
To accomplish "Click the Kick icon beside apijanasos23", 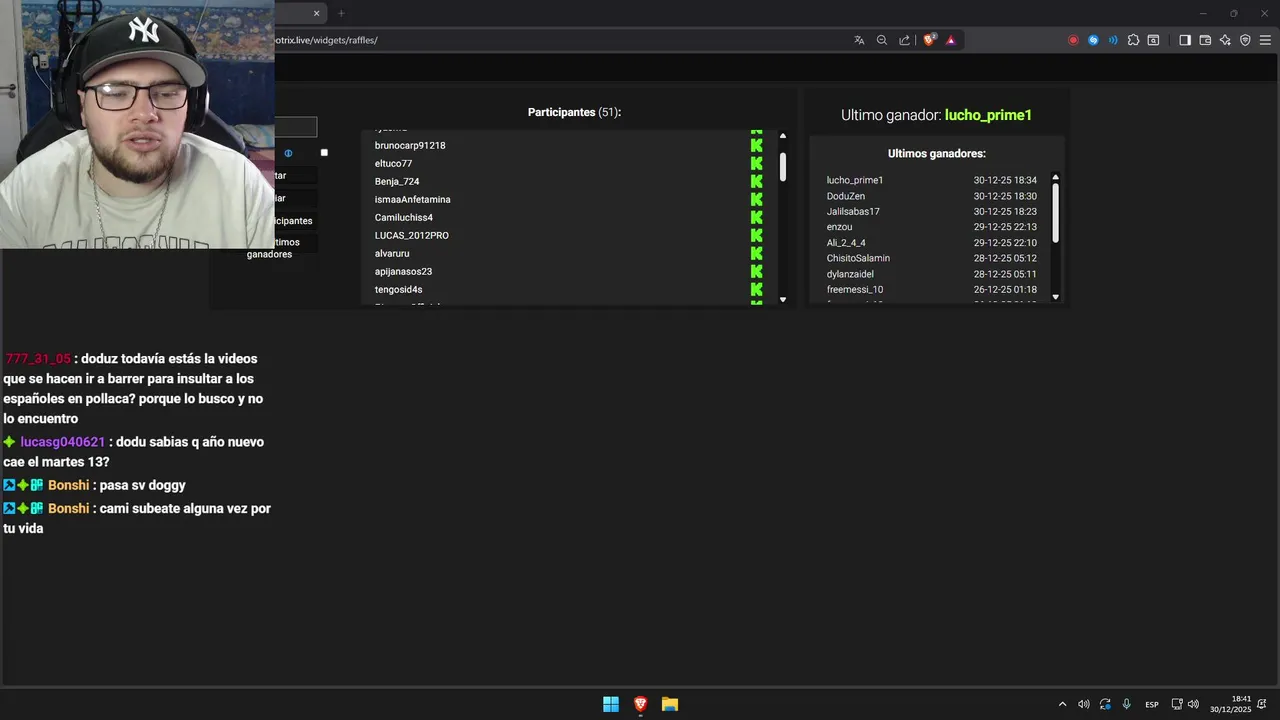I will [757, 271].
